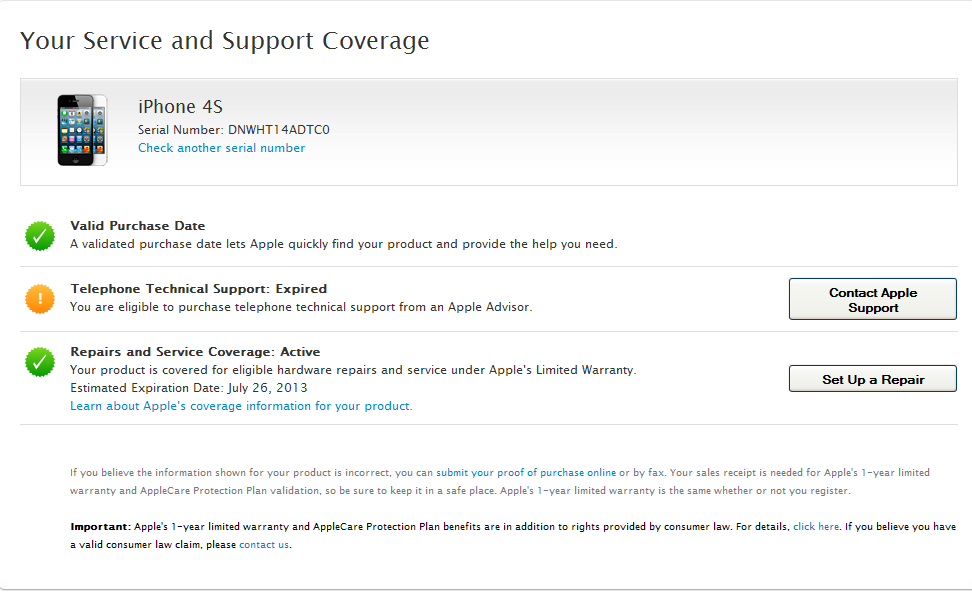Click the Your Service and Support Coverage heading
This screenshot has width=972, height=593.
tap(225, 41)
